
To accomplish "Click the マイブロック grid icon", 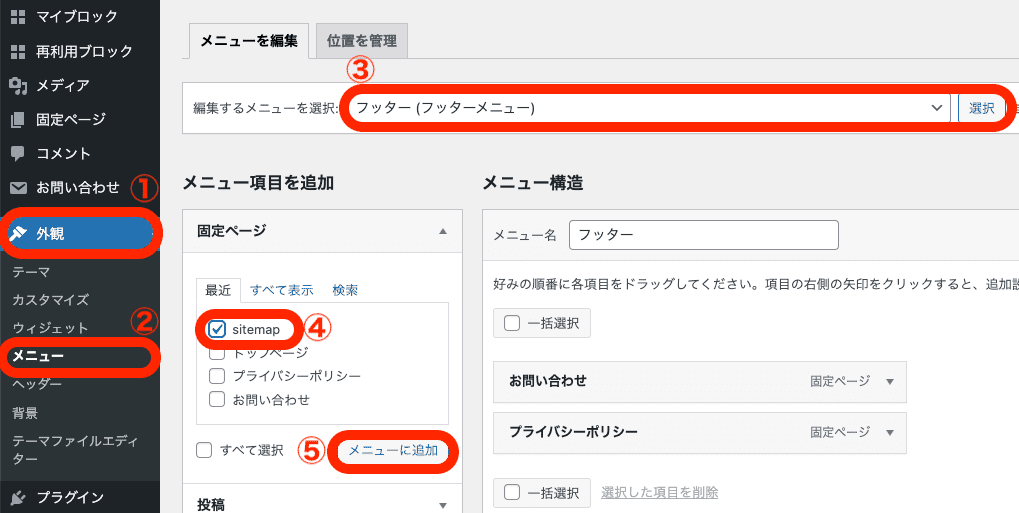I will (x=18, y=16).
